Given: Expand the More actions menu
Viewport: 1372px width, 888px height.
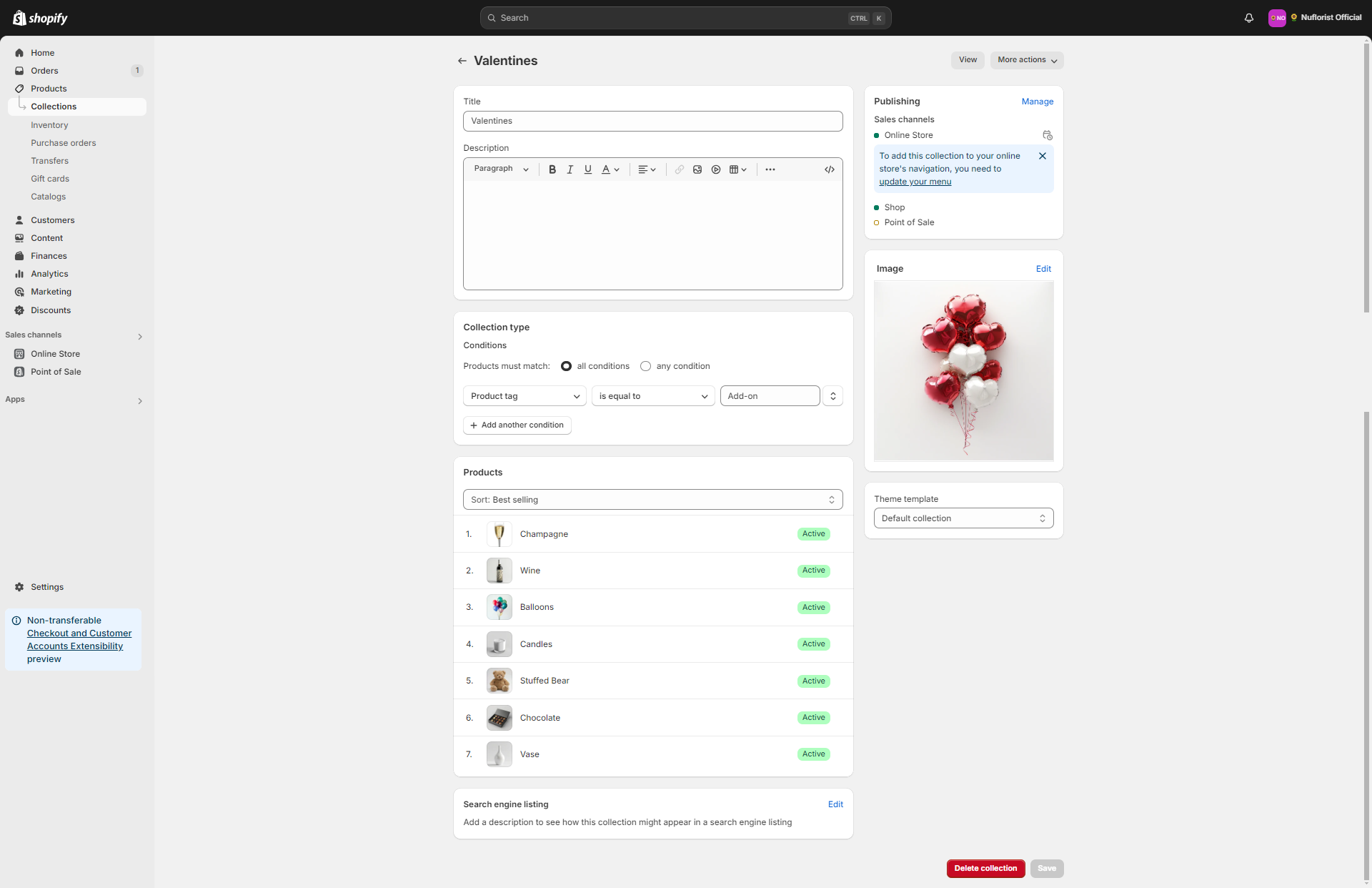Looking at the screenshot, I should [x=1026, y=60].
